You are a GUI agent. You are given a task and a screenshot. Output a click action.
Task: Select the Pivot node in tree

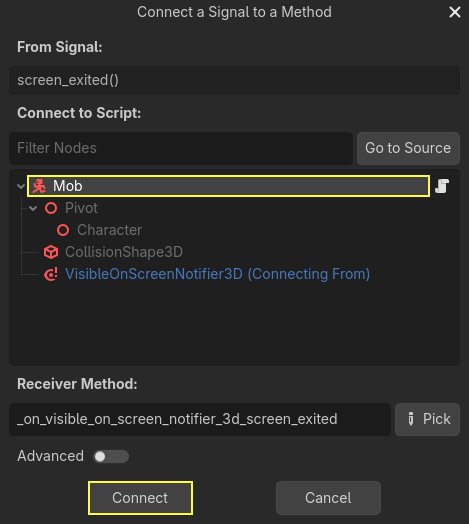point(81,208)
